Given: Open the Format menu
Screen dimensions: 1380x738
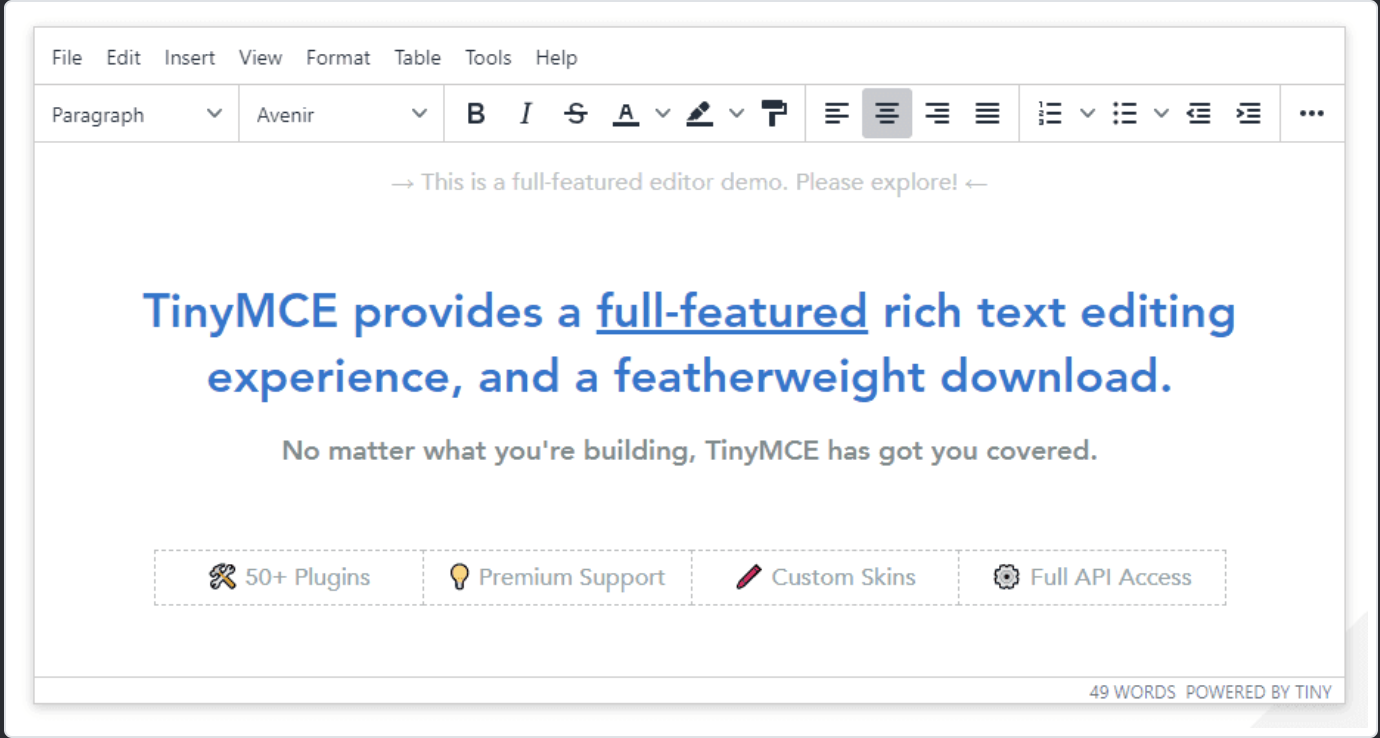Looking at the screenshot, I should pos(338,58).
